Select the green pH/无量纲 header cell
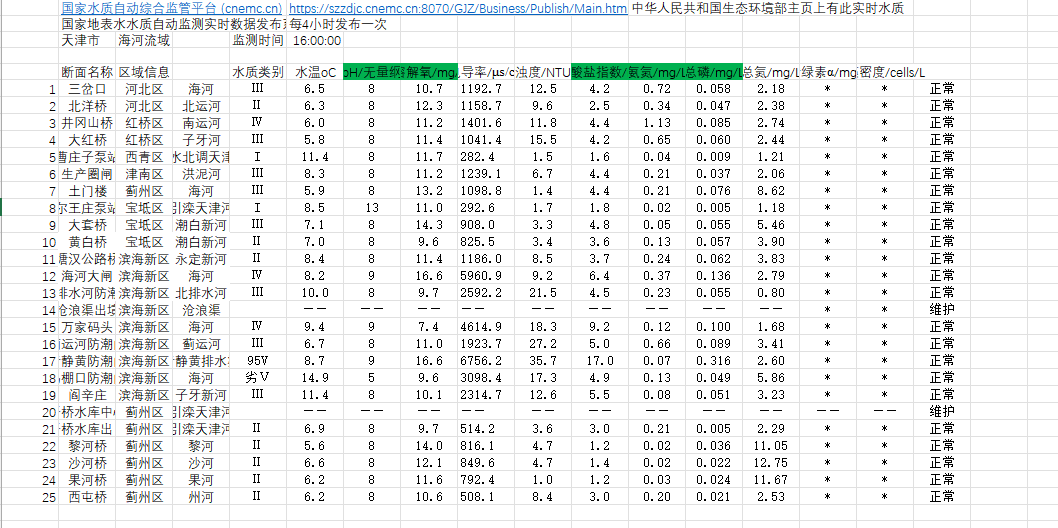 coord(371,73)
